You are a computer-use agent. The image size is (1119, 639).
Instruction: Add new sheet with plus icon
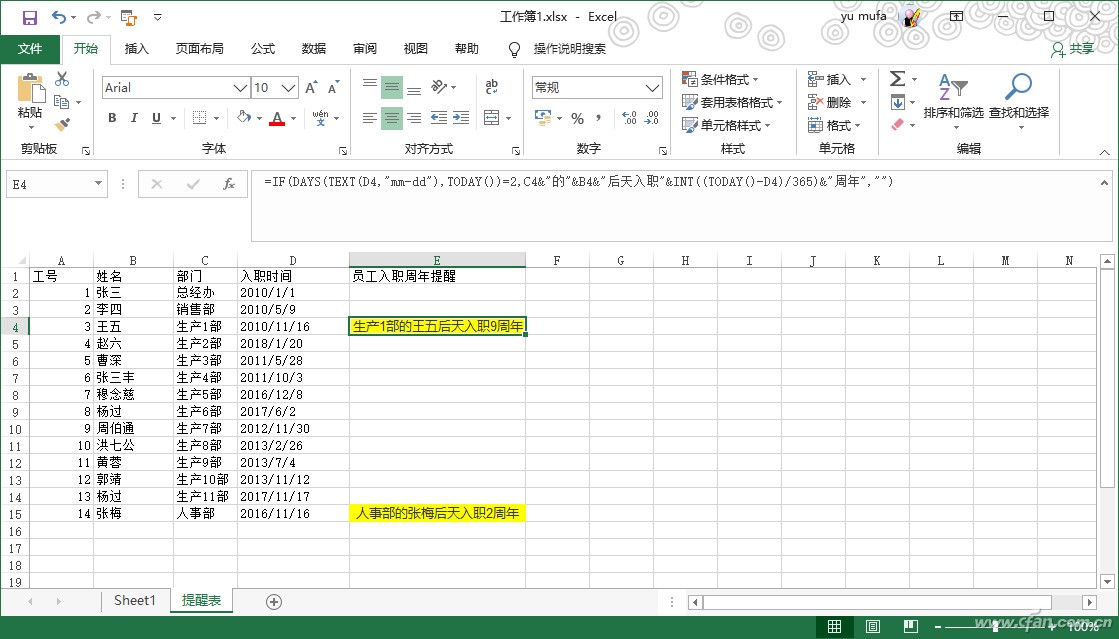pyautogui.click(x=274, y=601)
